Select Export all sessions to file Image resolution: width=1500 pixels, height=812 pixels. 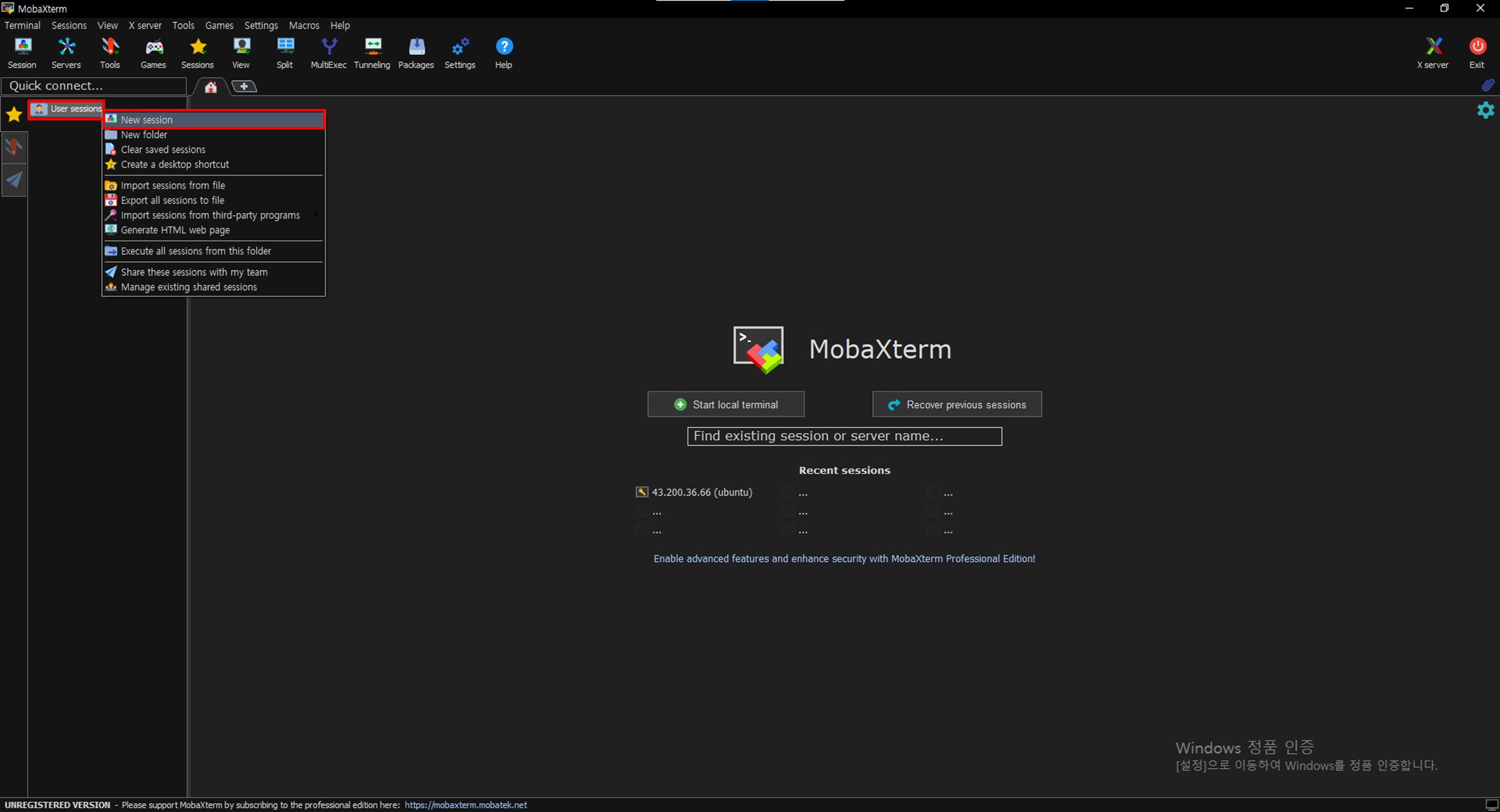(172, 200)
